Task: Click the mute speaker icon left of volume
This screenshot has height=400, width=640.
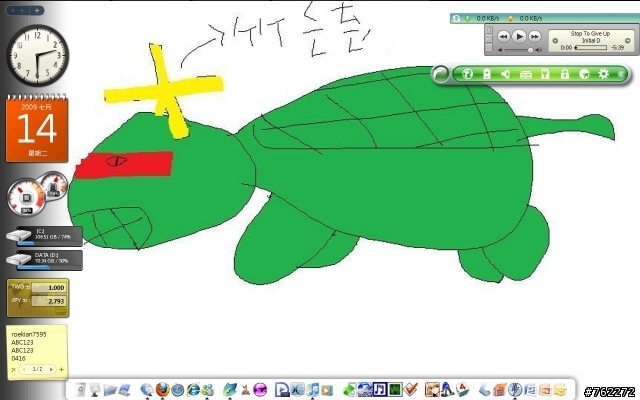Action: coord(501,50)
